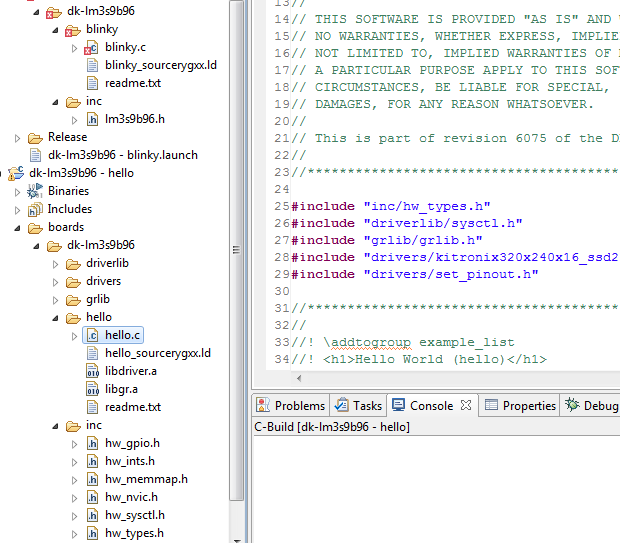The height and width of the screenshot is (543, 620).
Task: Click the Properties view icon
Action: click(x=491, y=405)
